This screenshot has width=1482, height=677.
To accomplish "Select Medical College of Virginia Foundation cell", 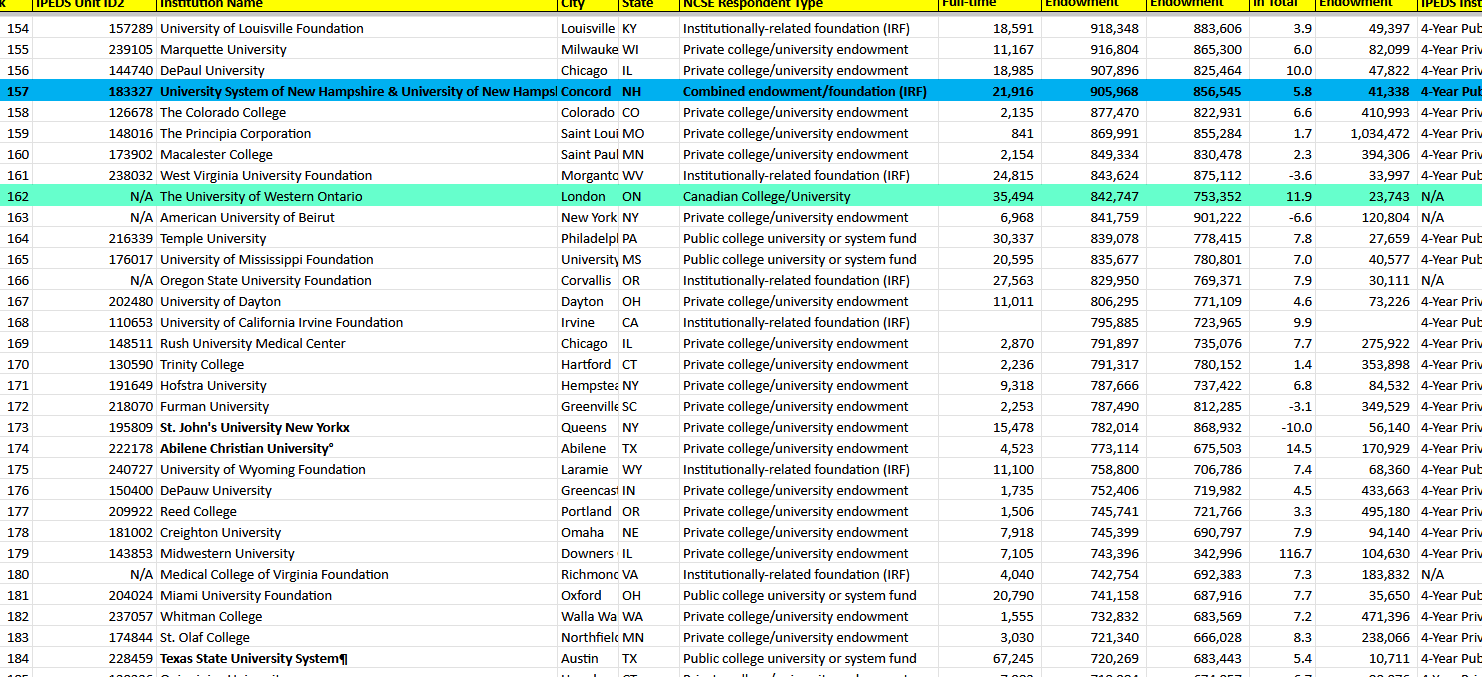I will (357, 575).
